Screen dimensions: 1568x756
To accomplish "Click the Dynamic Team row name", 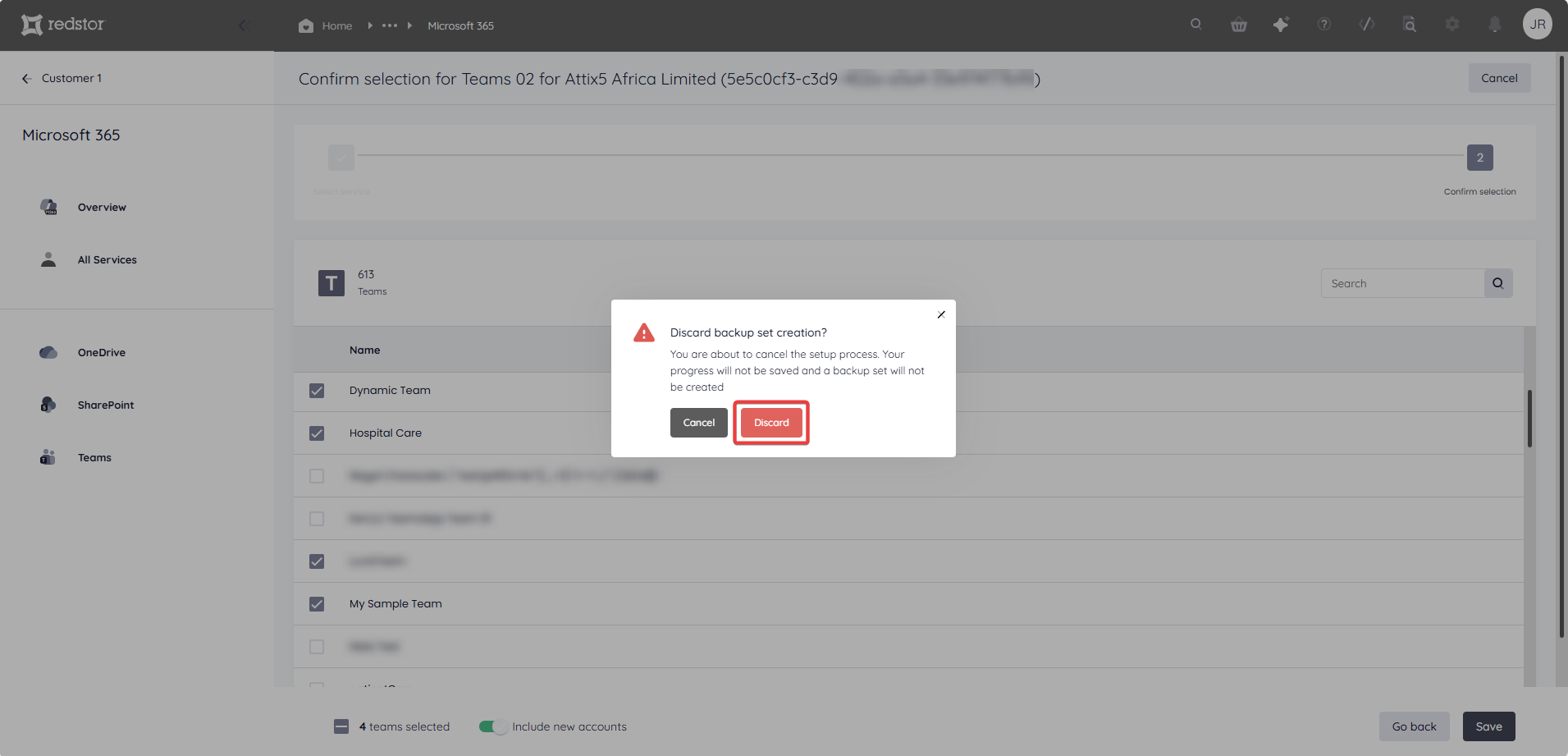I will (390, 391).
